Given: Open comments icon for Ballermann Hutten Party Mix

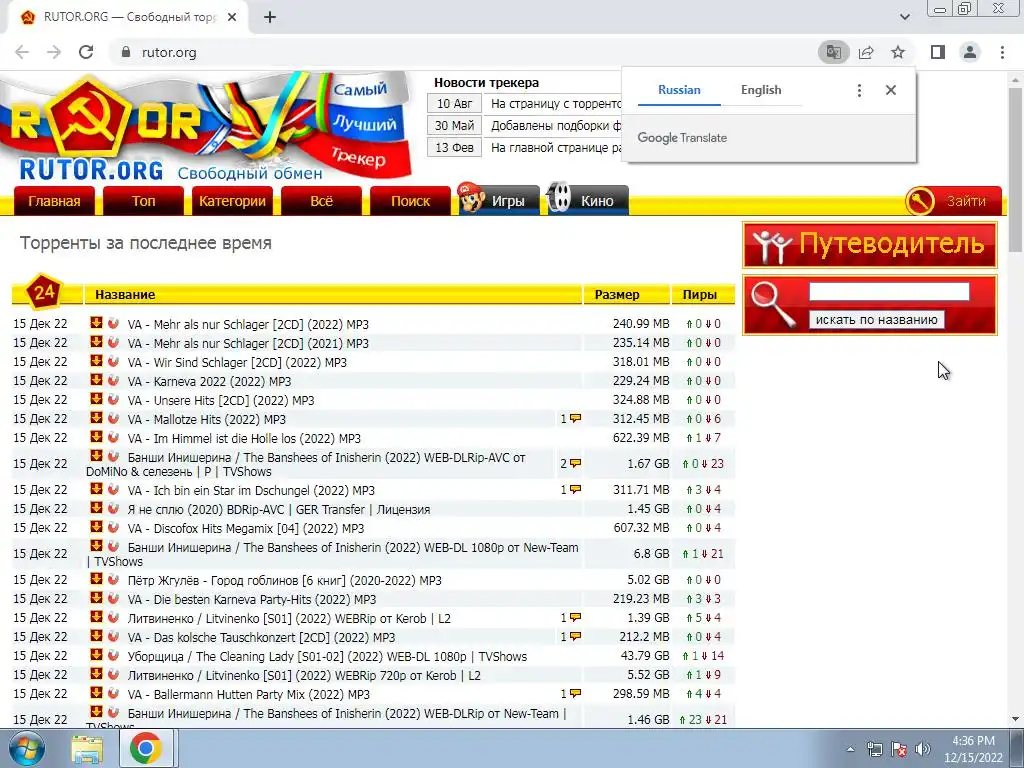Looking at the screenshot, I should tap(575, 694).
